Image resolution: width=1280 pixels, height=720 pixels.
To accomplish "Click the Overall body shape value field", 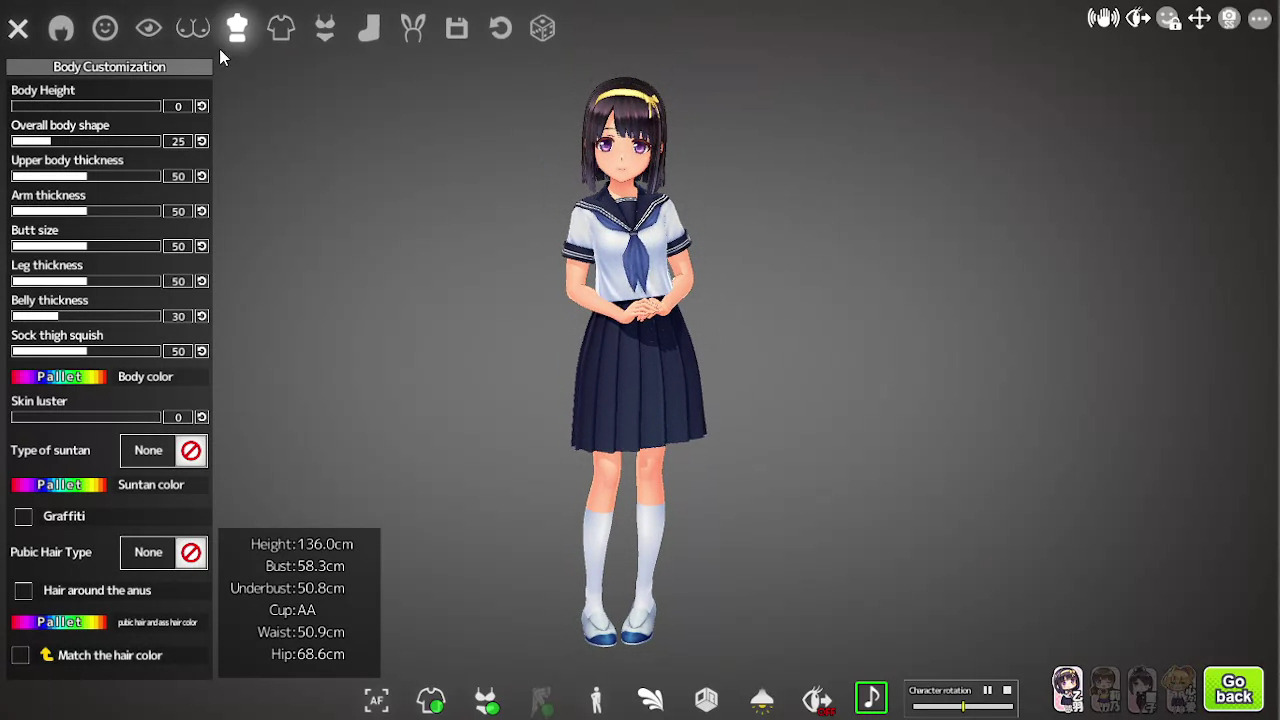I will click(178, 141).
